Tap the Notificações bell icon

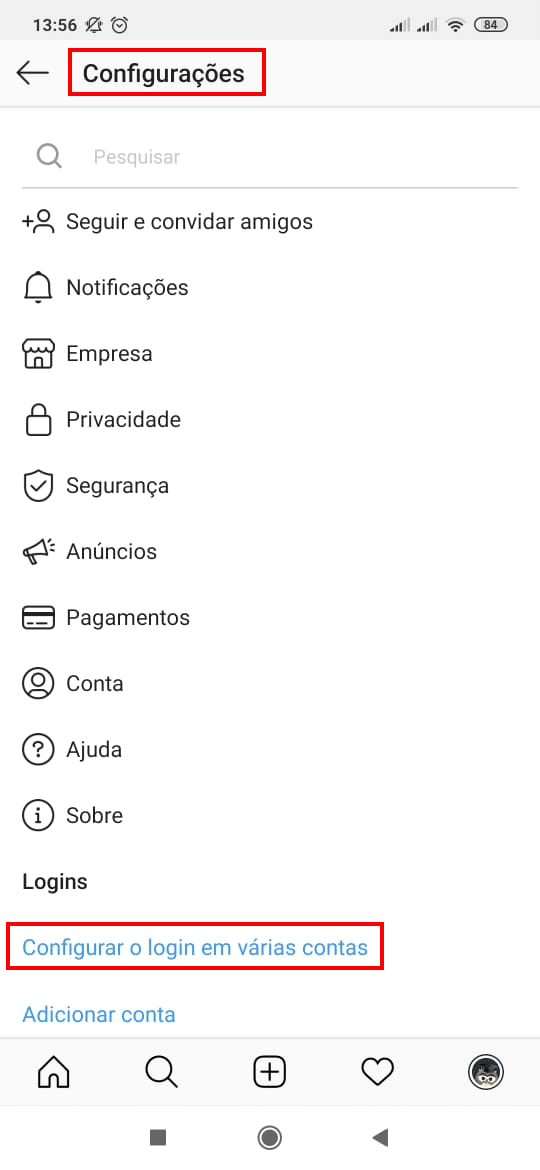pos(38,287)
